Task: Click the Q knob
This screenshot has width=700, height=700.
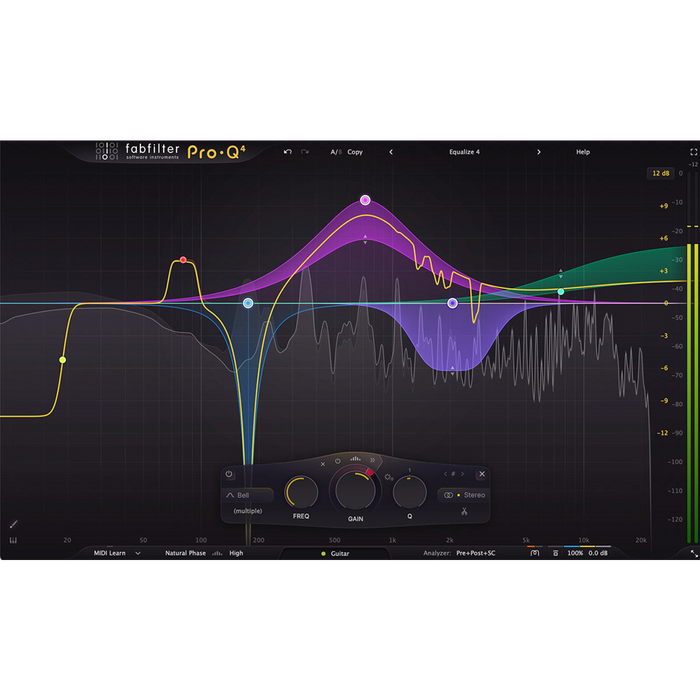Action: pyautogui.click(x=409, y=493)
